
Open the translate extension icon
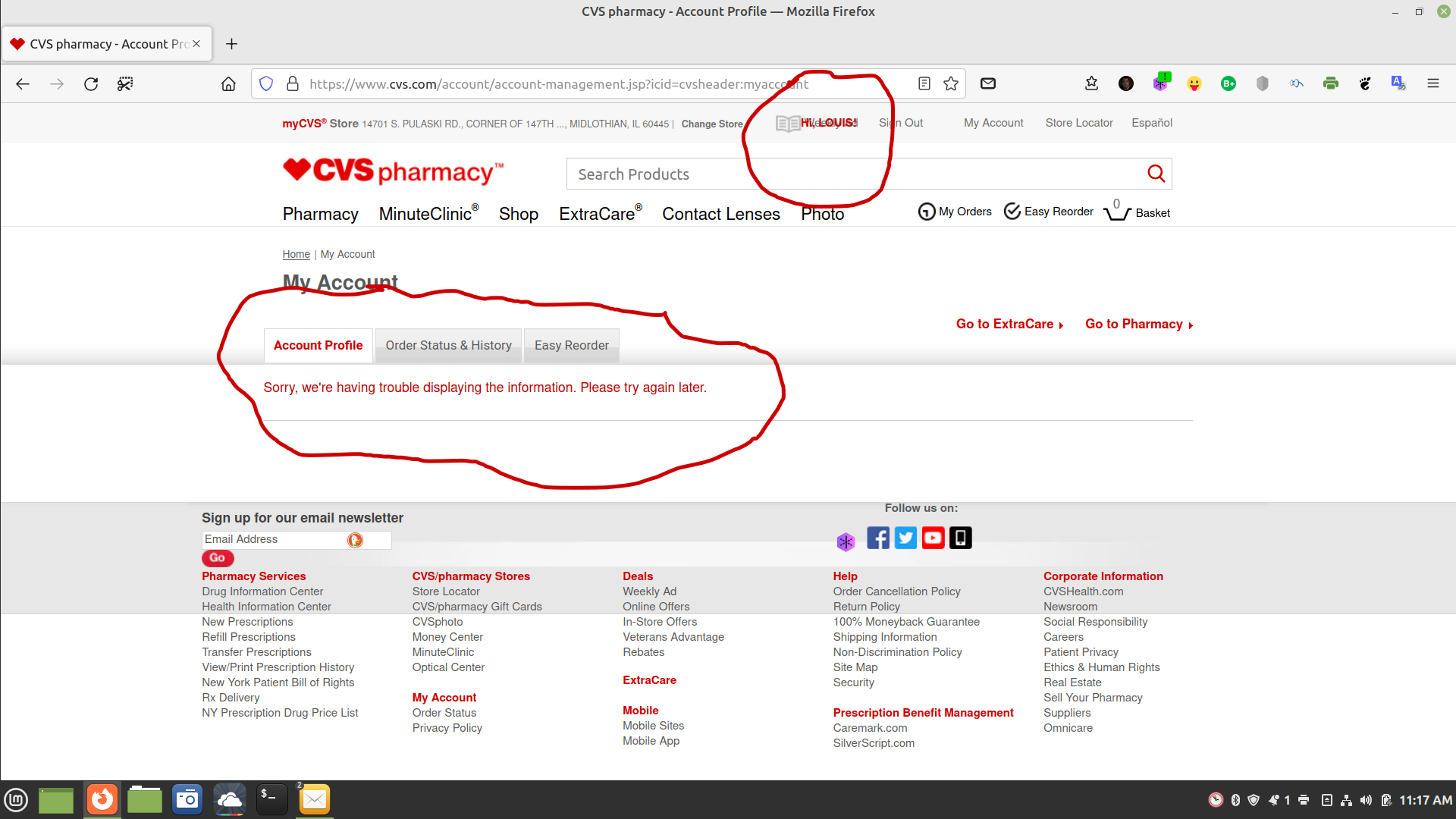[x=1398, y=84]
